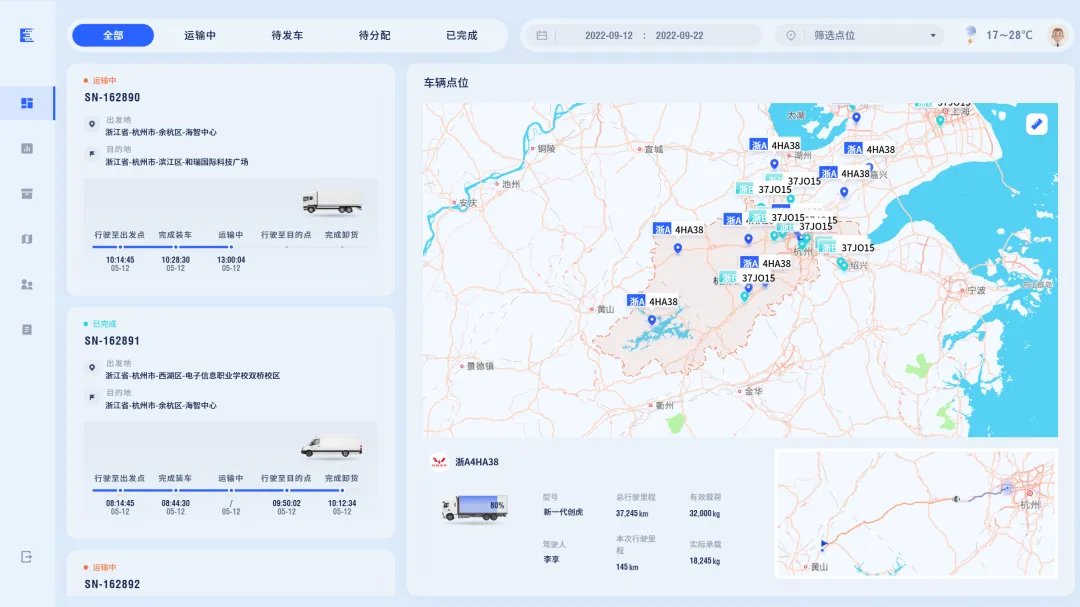
Task: Click the 全部 filter button
Action: 112,34
